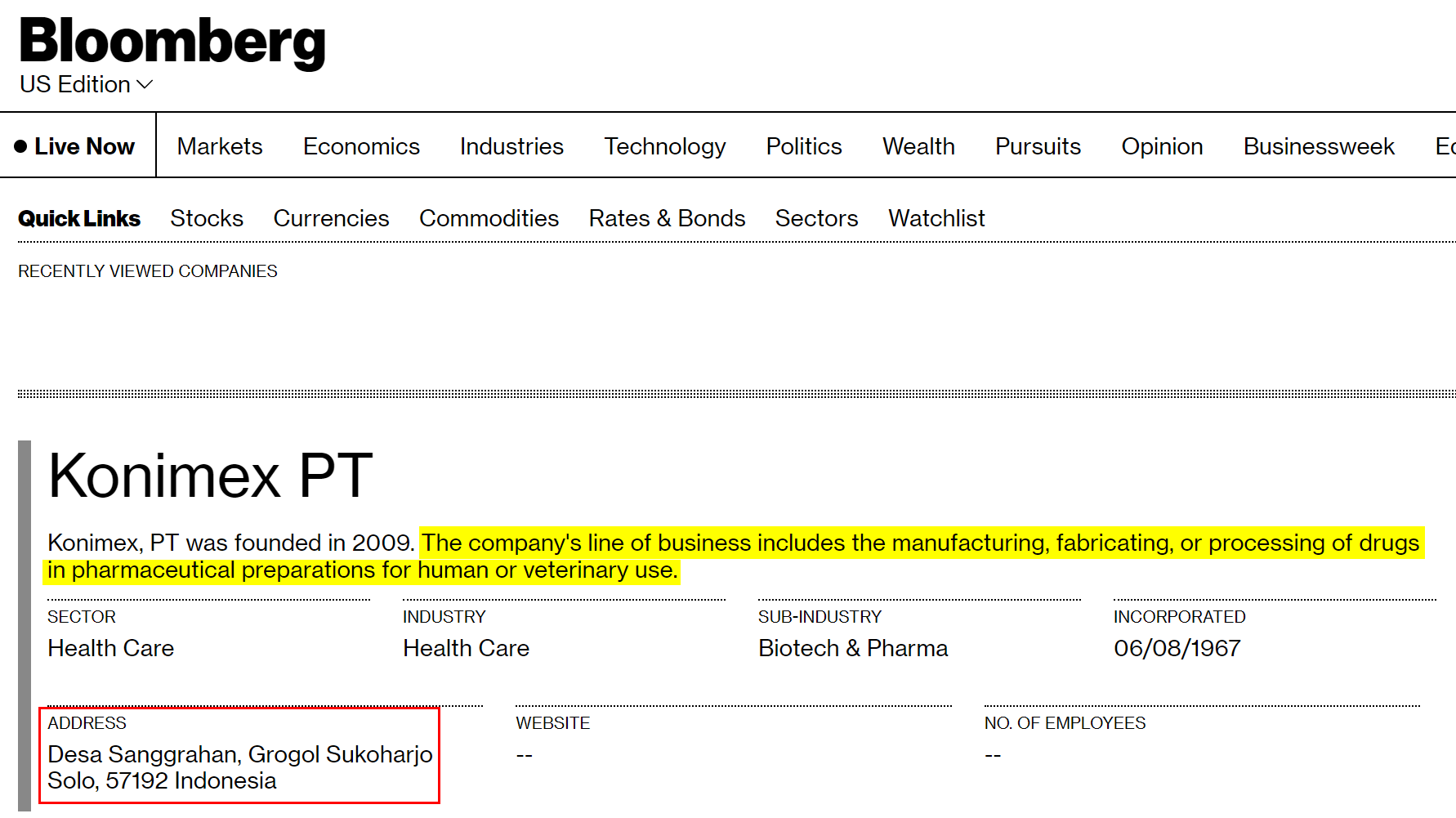
Task: Click the highlighted line of business sentence
Action: [734, 557]
